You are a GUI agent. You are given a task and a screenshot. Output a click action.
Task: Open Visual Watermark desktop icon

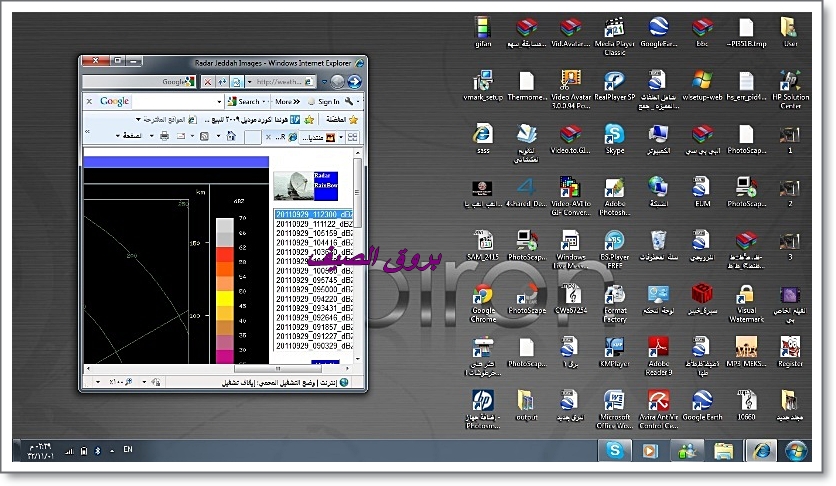[746, 303]
